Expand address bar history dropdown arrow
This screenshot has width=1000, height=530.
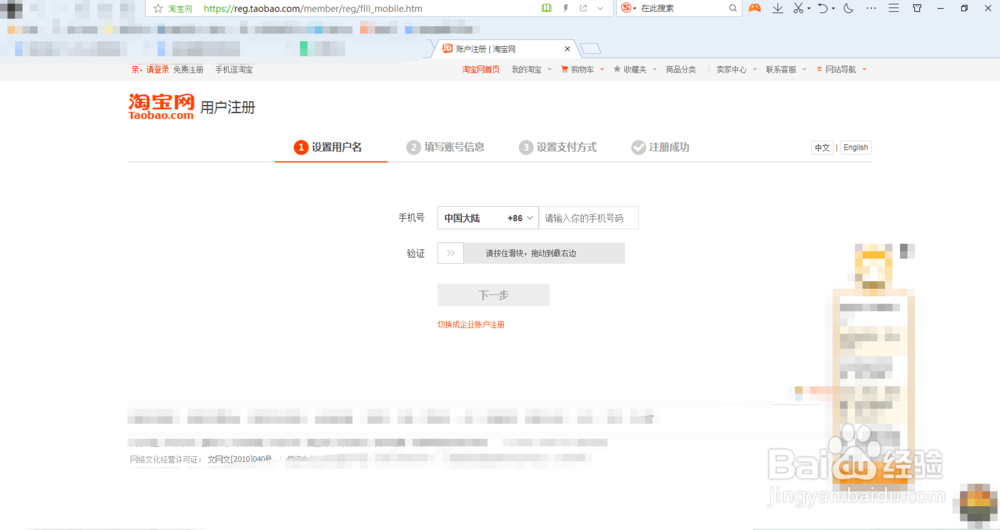coord(600,8)
